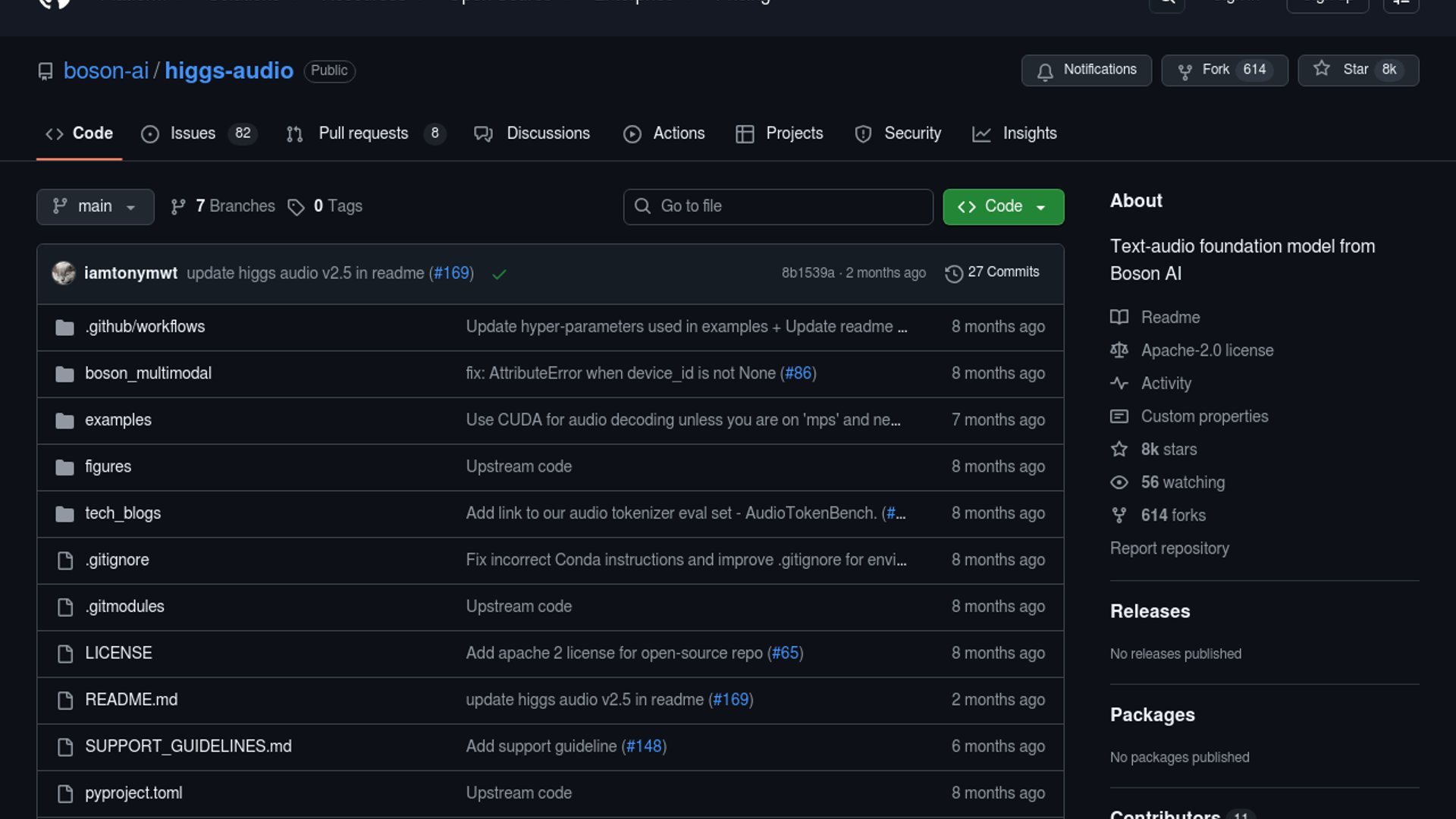Screen dimensions: 1456x819
Task: Expand truncated commit message for .github/workflows
Action: coord(902,328)
